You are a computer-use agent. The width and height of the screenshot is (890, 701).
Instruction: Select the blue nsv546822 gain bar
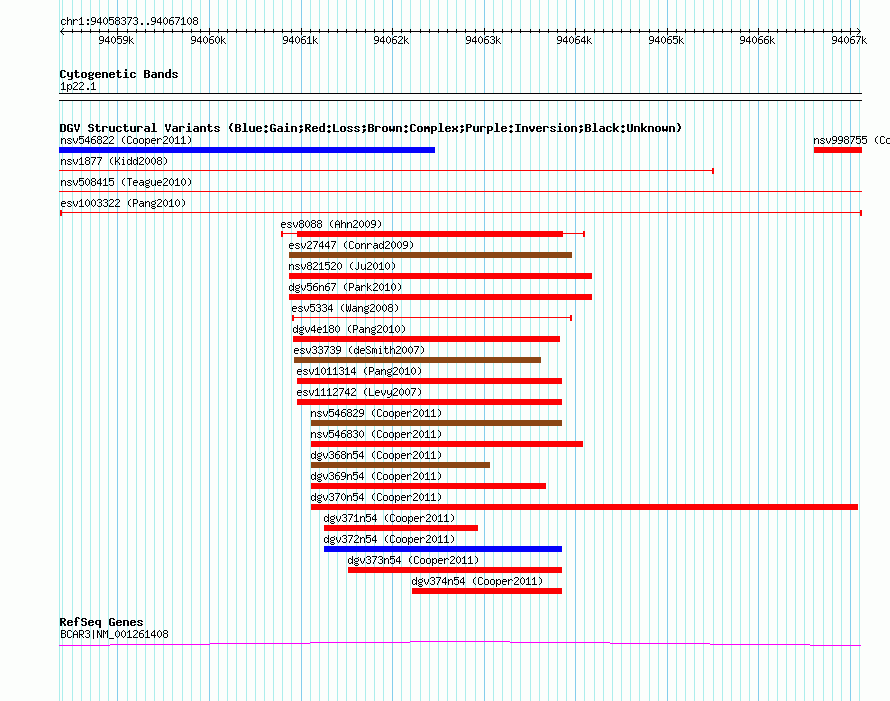point(247,150)
